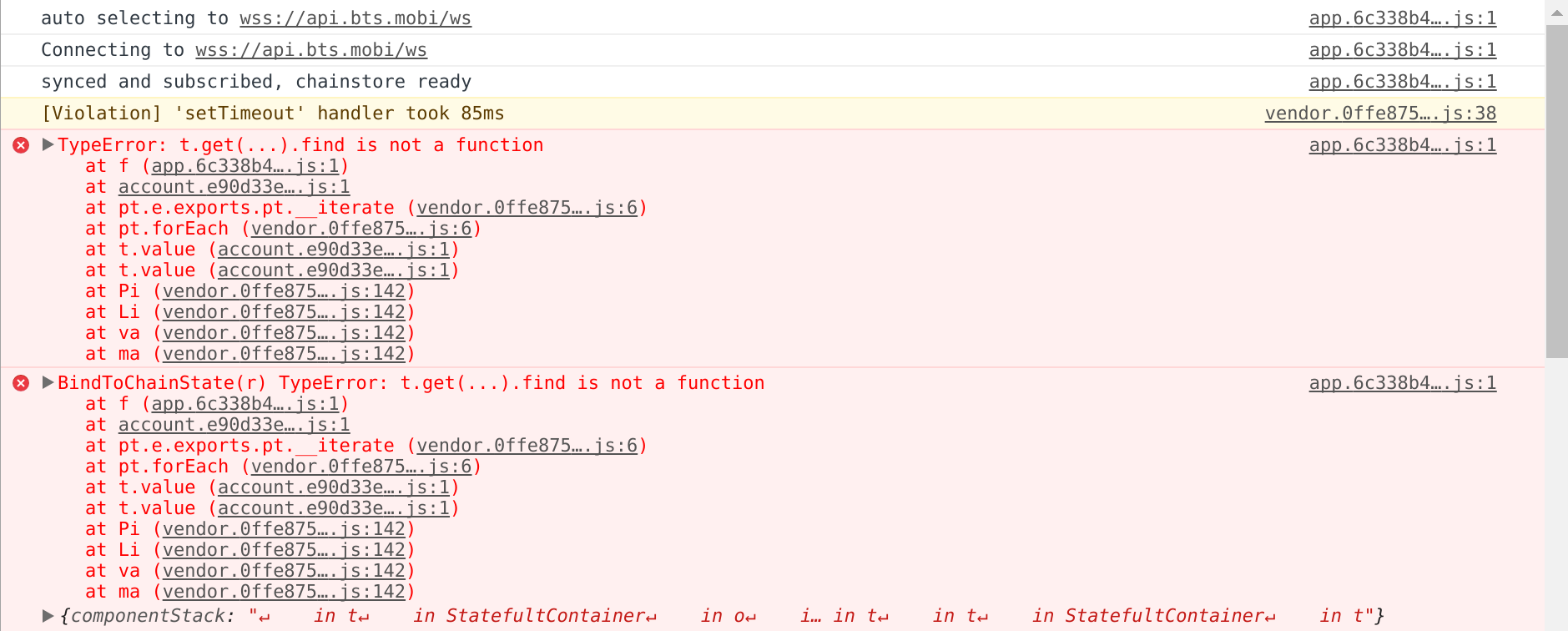Expand the BindToChainState(r) error details

tap(47, 382)
